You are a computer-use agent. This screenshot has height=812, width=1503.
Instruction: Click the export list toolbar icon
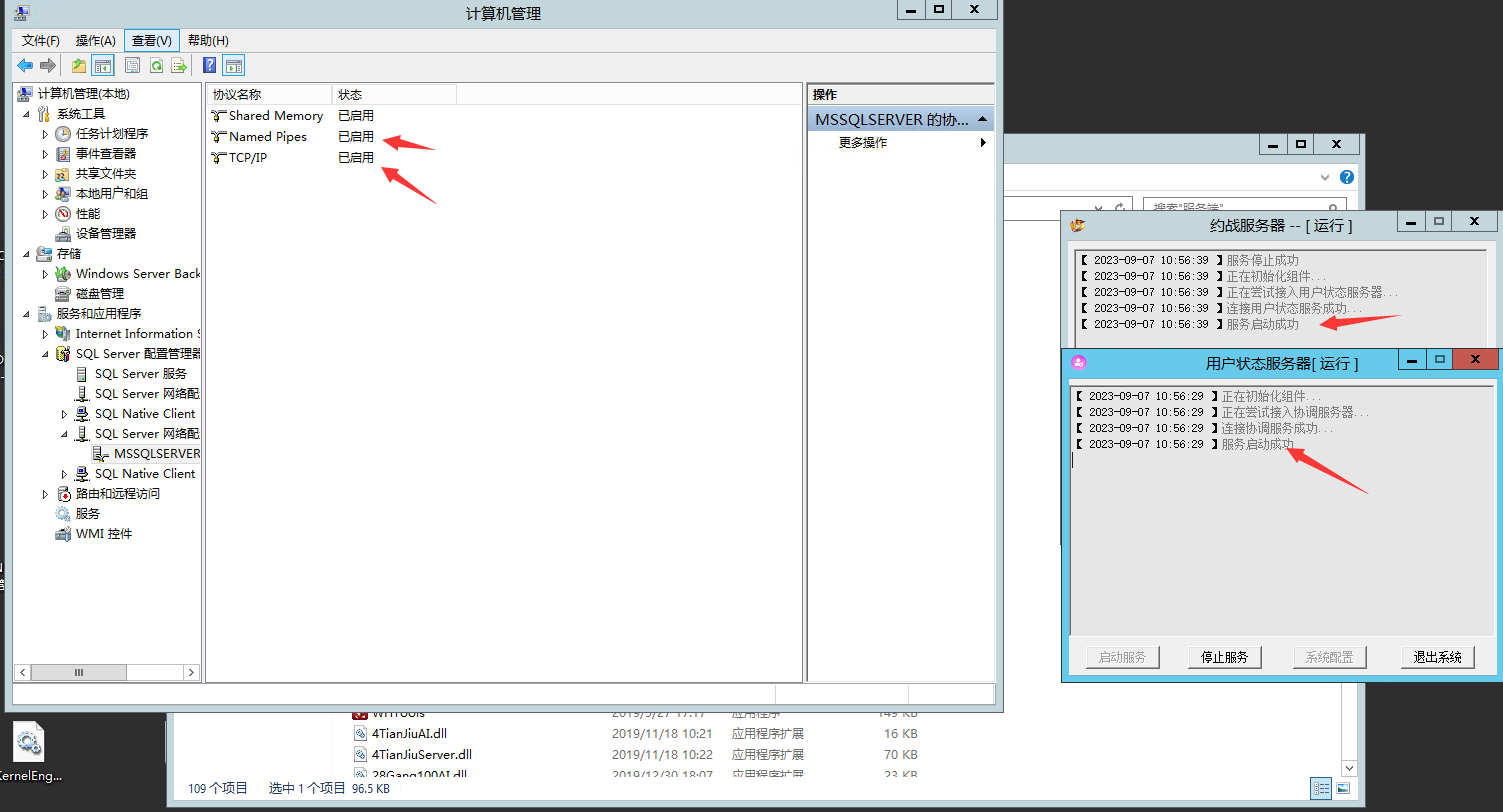click(x=179, y=66)
